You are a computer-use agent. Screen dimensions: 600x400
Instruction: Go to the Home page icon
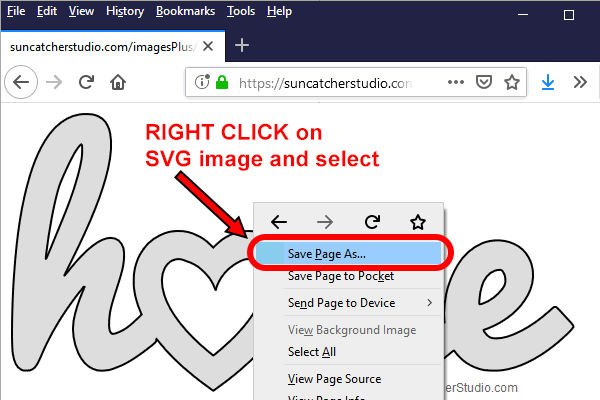(x=119, y=83)
